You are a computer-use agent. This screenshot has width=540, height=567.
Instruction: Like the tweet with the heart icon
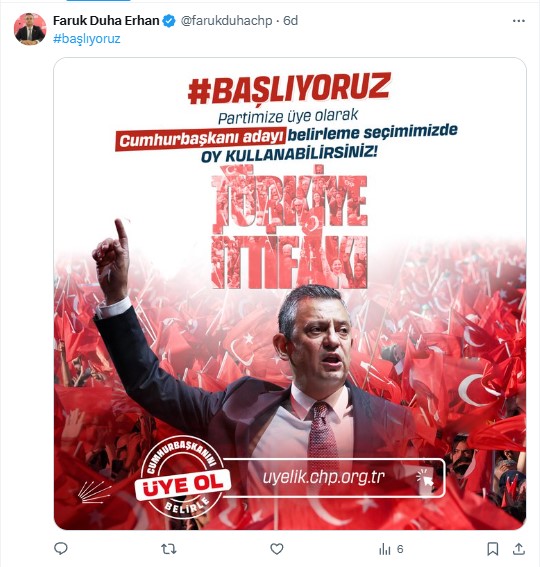pos(277,549)
